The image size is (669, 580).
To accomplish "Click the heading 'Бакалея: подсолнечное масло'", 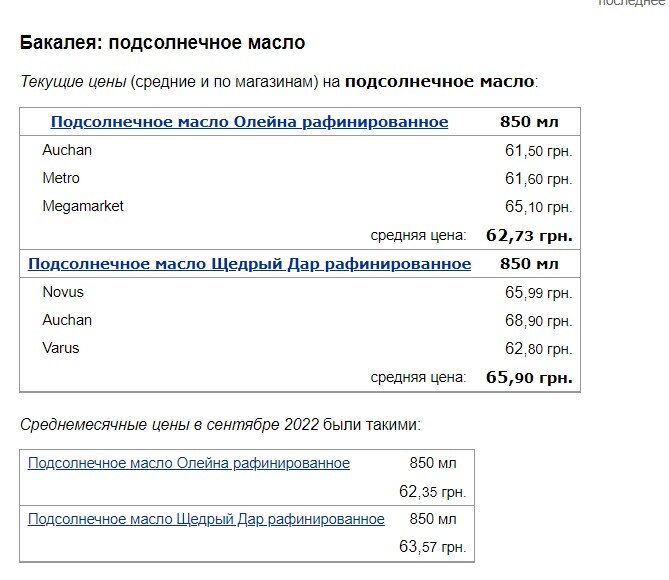I will tap(162, 43).
